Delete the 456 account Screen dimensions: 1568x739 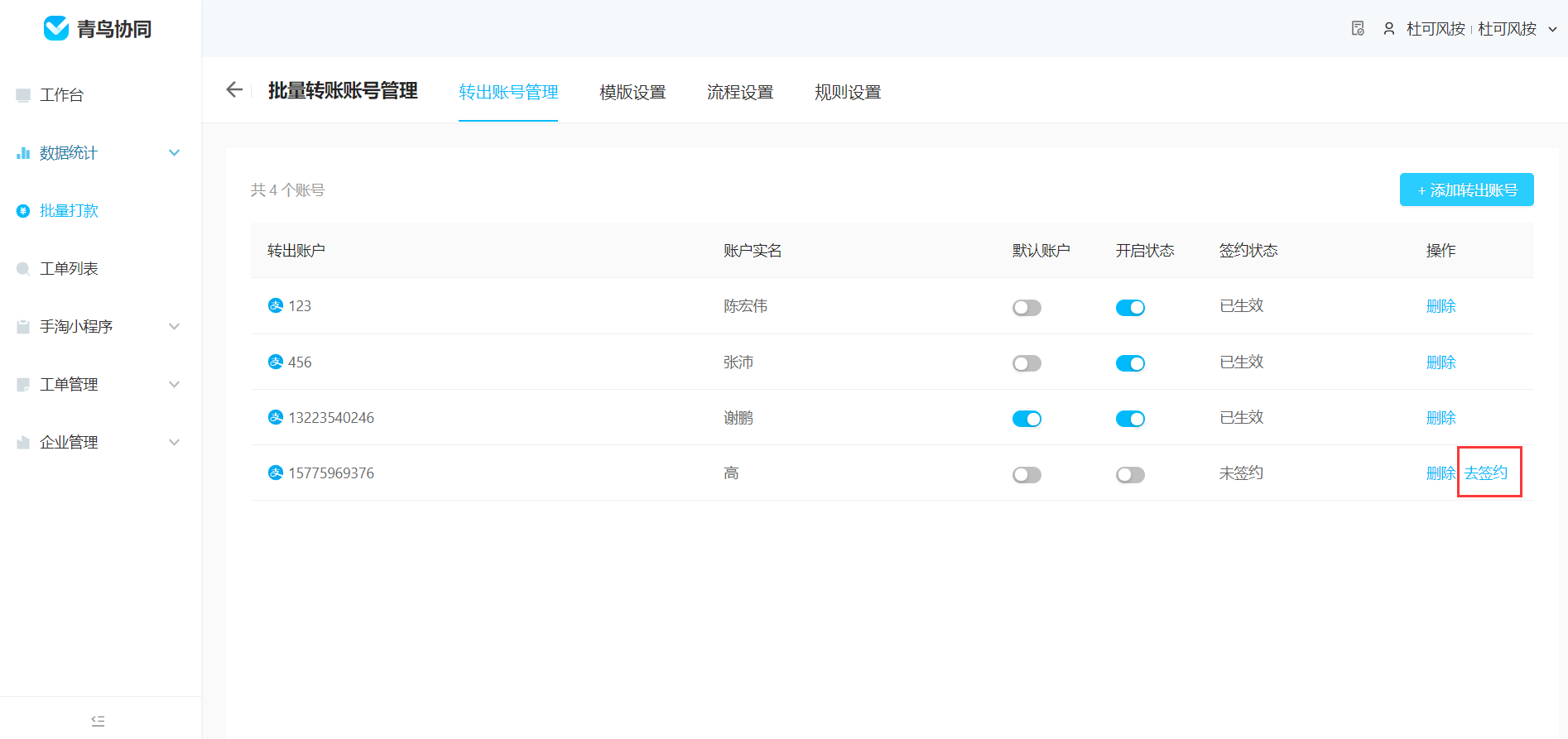(x=1441, y=362)
